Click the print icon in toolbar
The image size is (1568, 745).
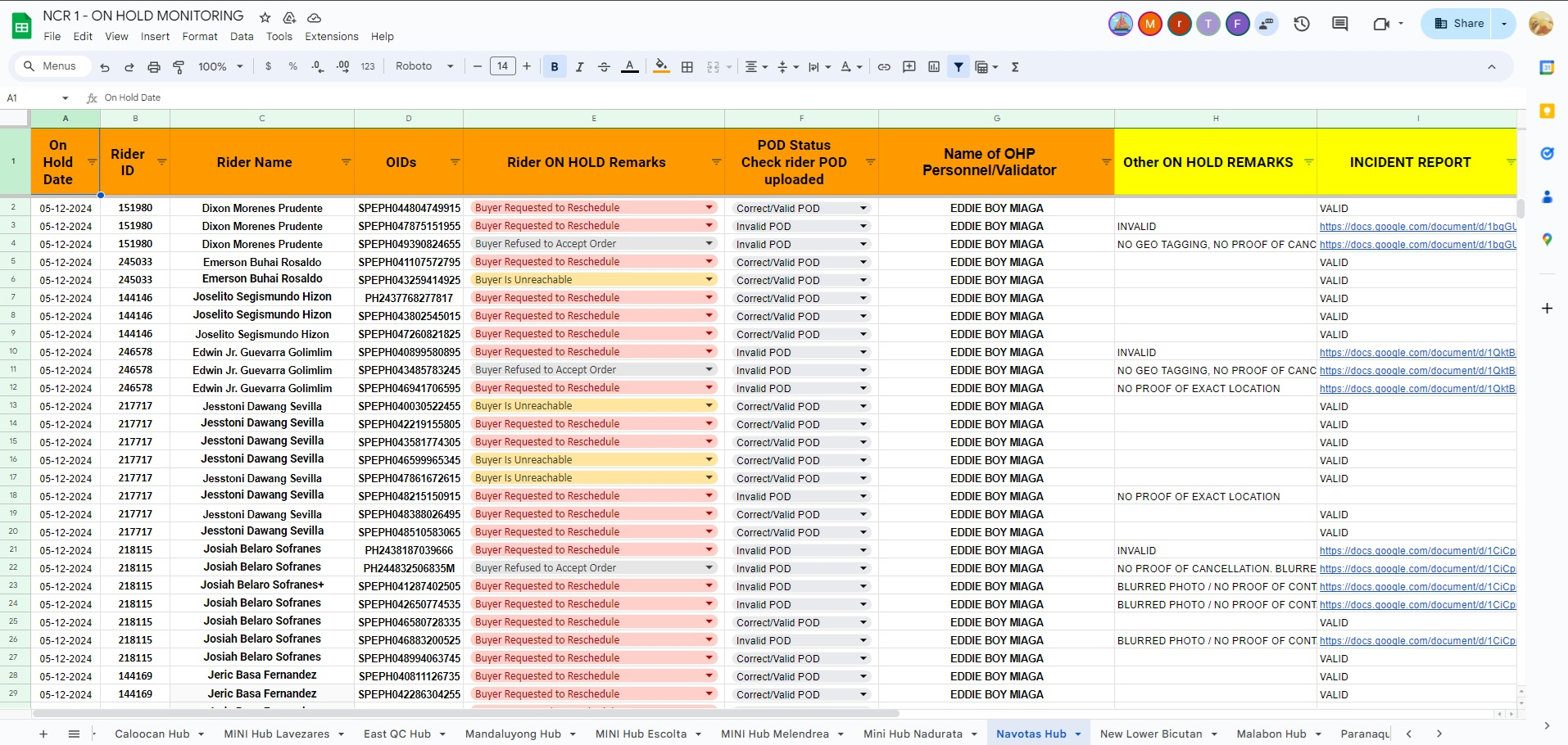click(x=153, y=67)
